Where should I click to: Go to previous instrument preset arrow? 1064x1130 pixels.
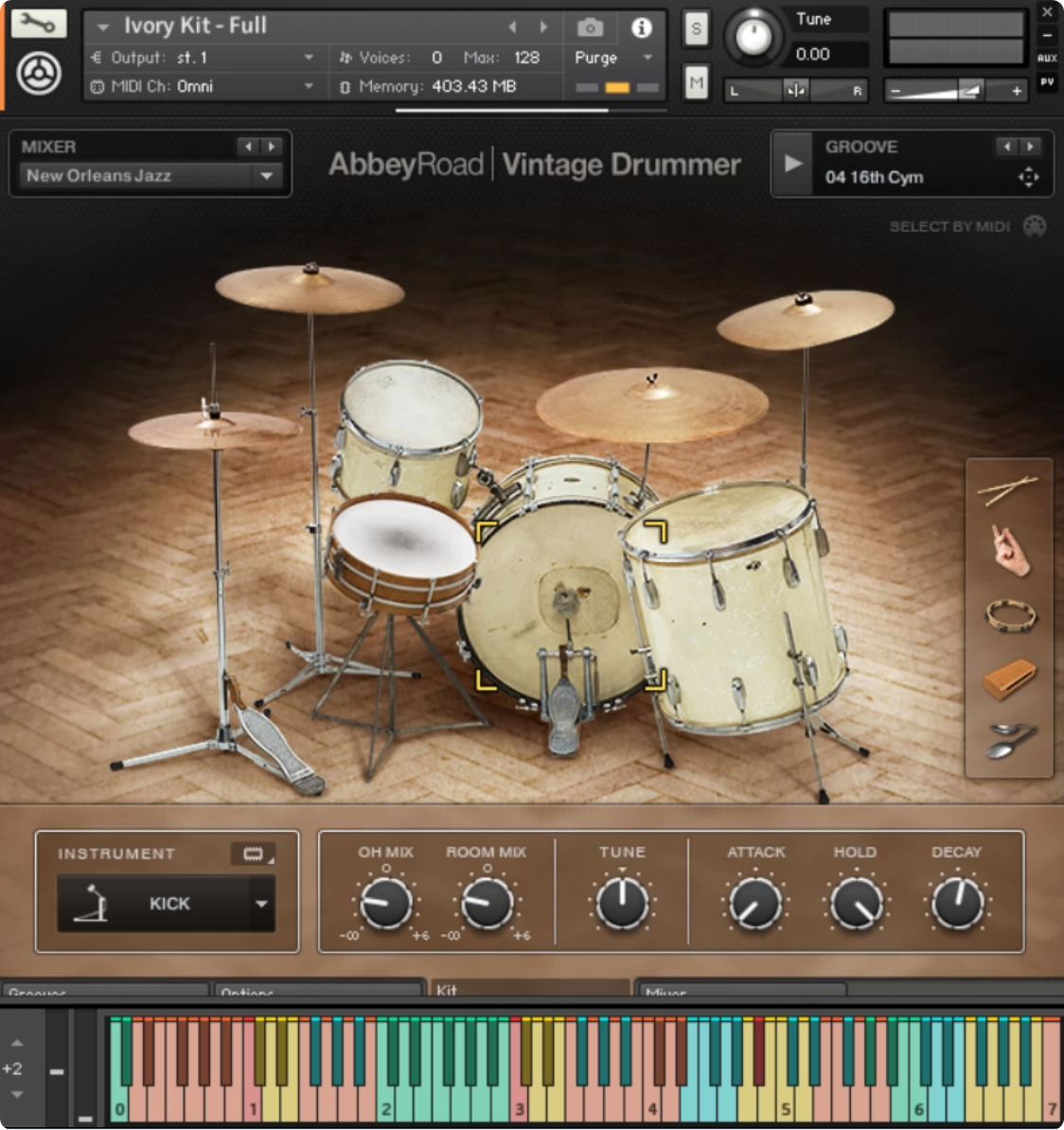point(512,27)
